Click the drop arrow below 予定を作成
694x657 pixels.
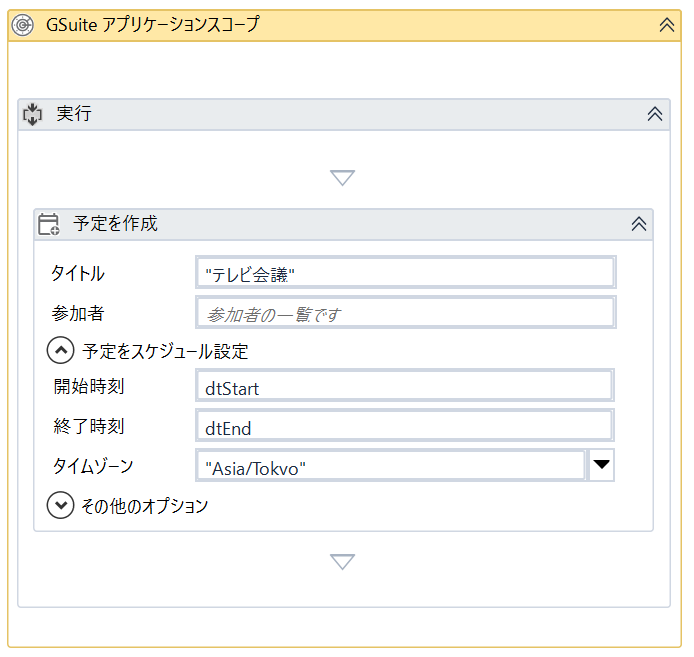(x=343, y=562)
